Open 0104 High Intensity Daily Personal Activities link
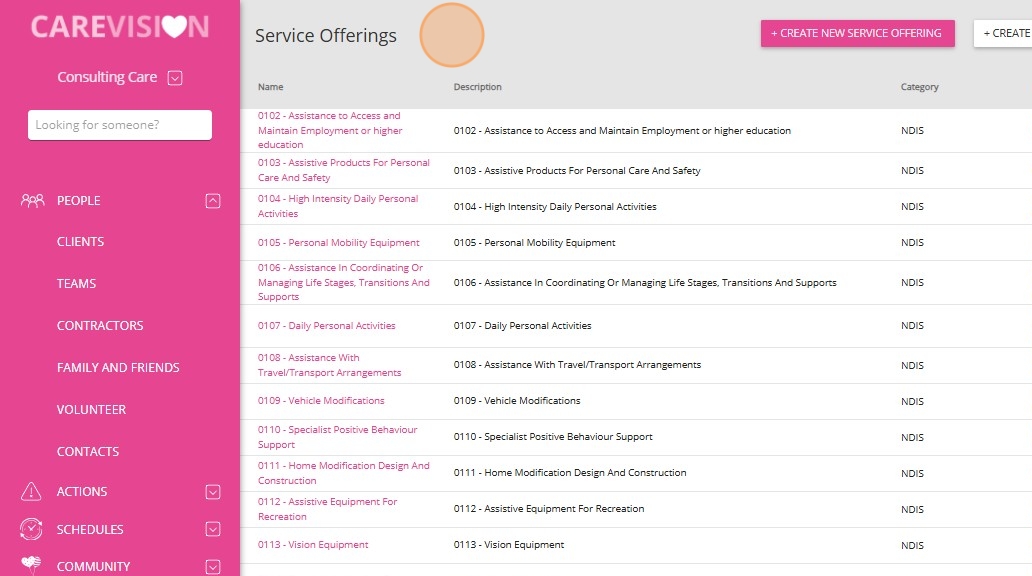The height and width of the screenshot is (576, 1032). [x=338, y=206]
